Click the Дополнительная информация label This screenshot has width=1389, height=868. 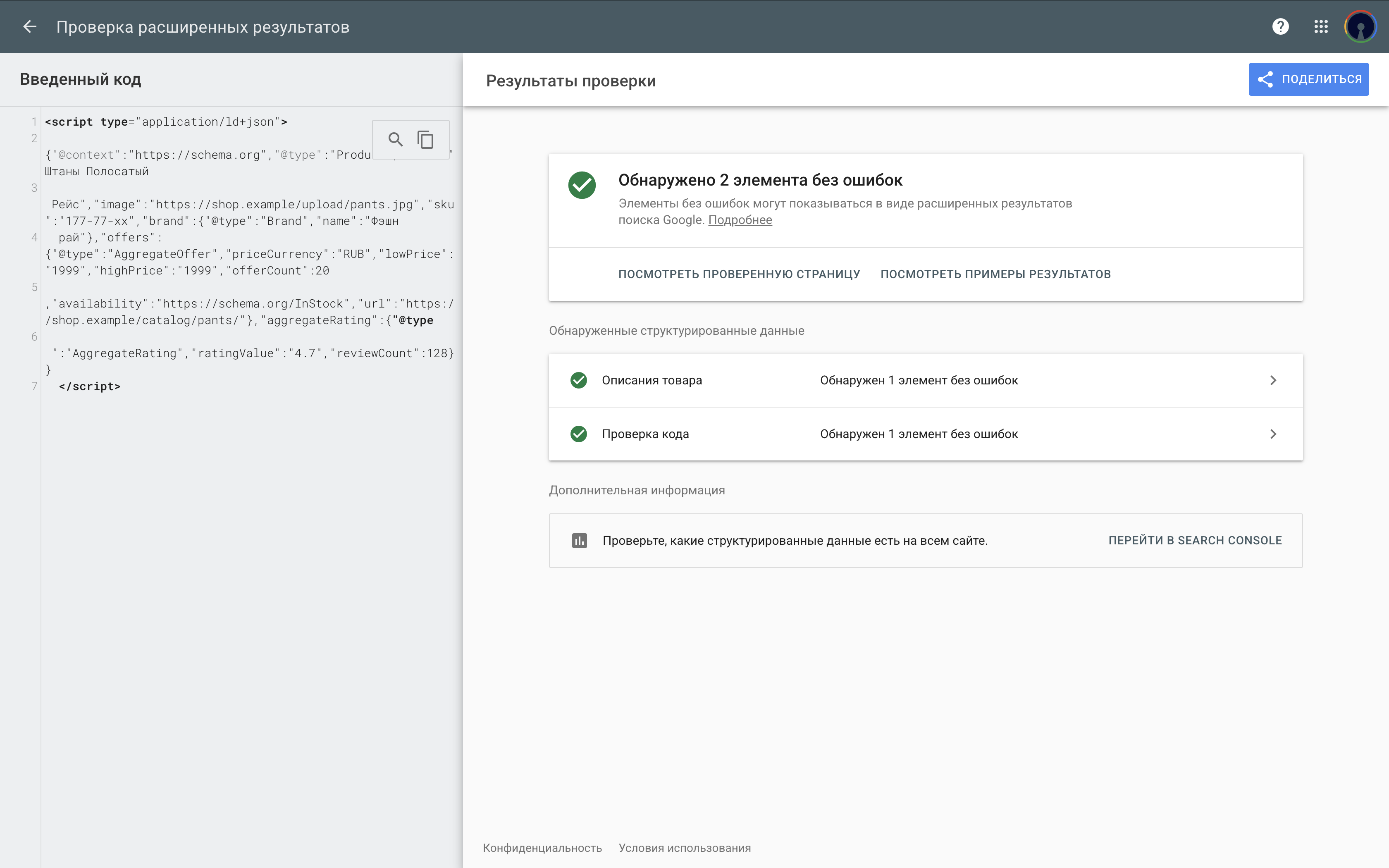pos(637,490)
